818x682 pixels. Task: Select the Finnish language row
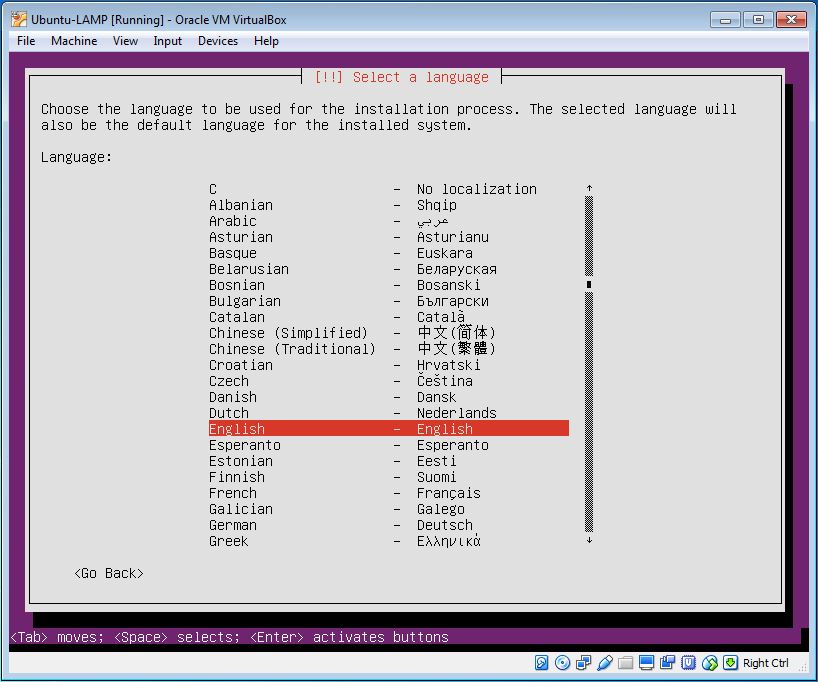(x=389, y=477)
